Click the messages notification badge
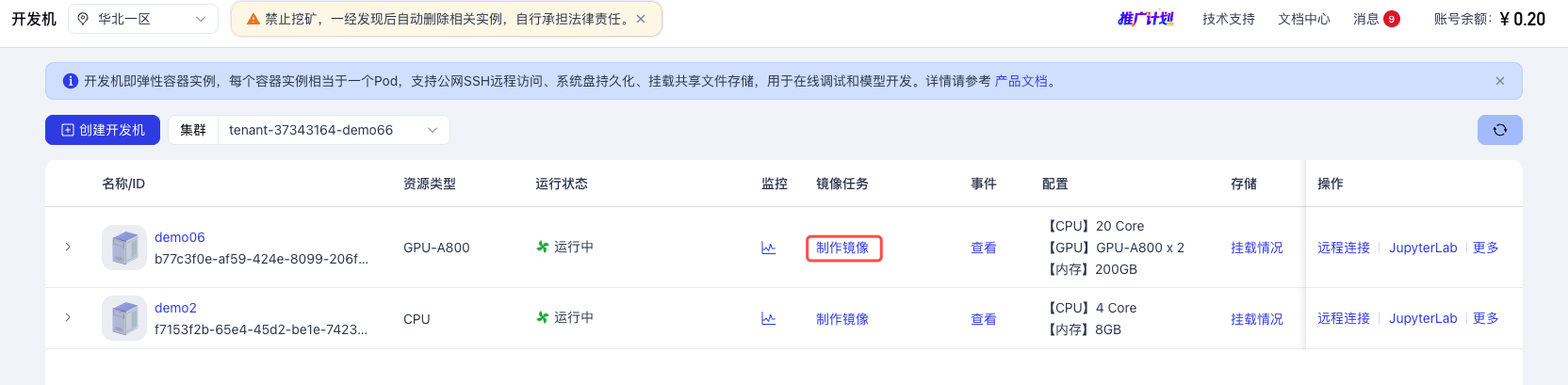The image size is (1568, 385). pos(1391,19)
